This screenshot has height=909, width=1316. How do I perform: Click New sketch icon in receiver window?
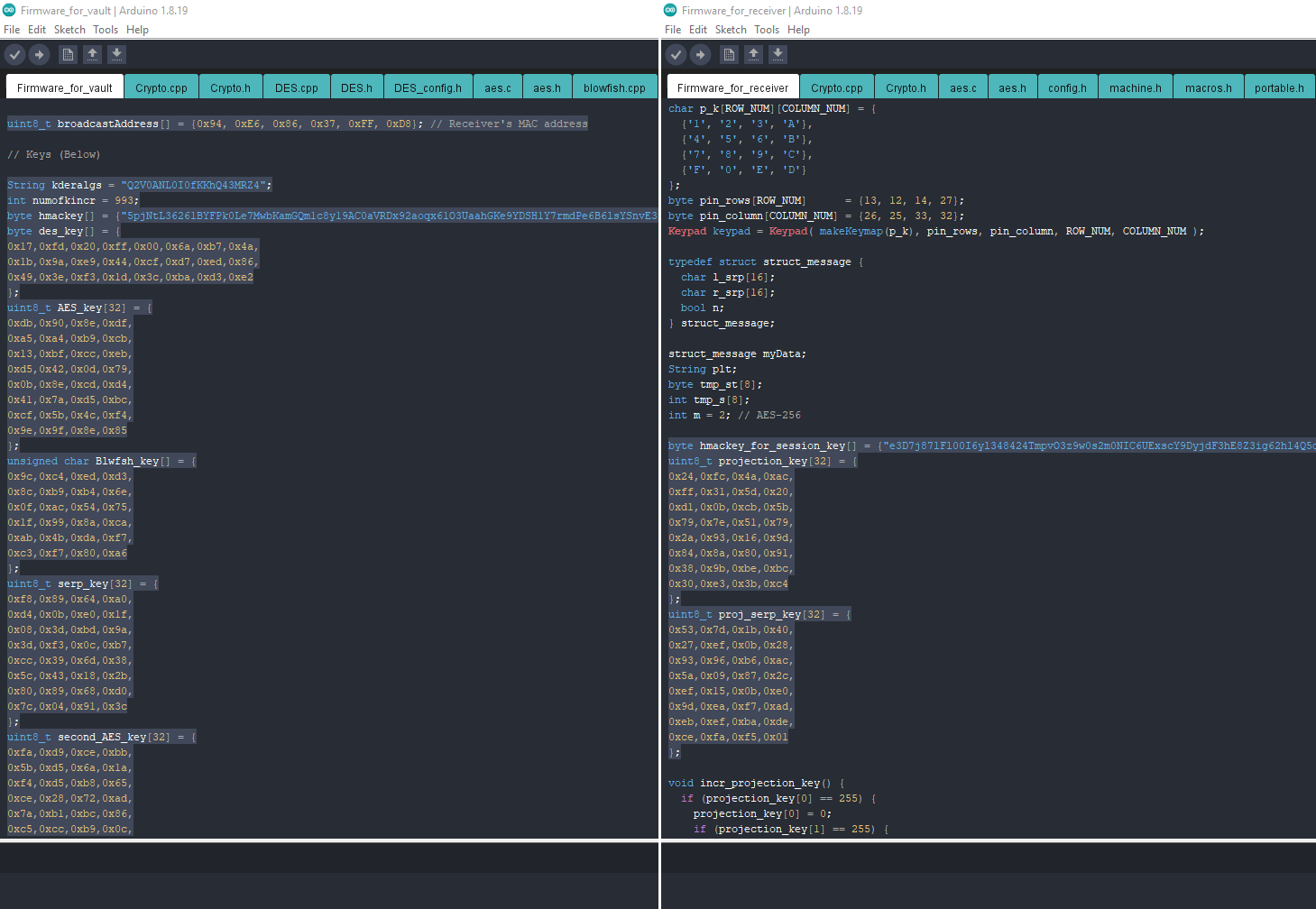click(729, 55)
